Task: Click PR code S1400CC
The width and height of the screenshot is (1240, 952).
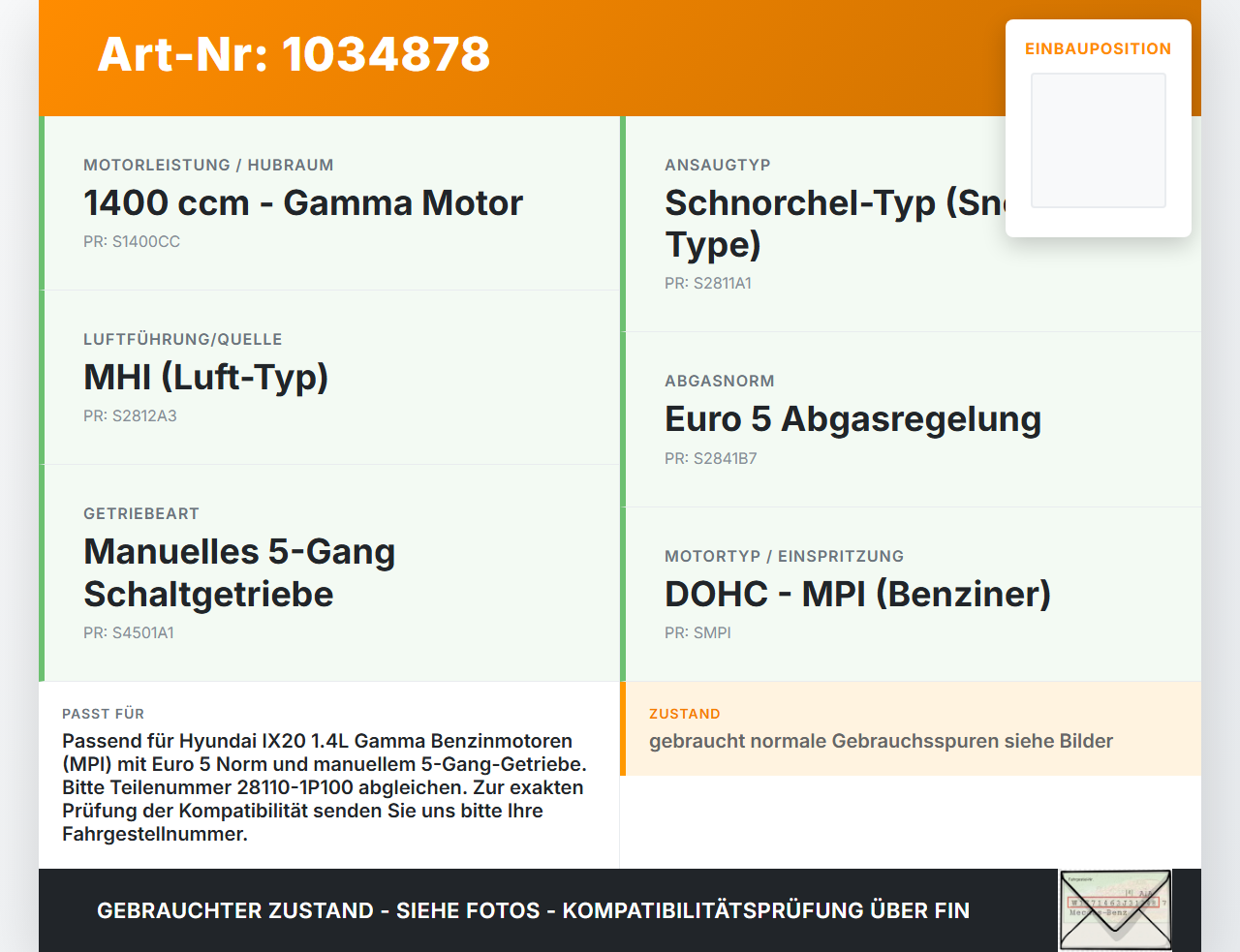Action: [x=132, y=242]
